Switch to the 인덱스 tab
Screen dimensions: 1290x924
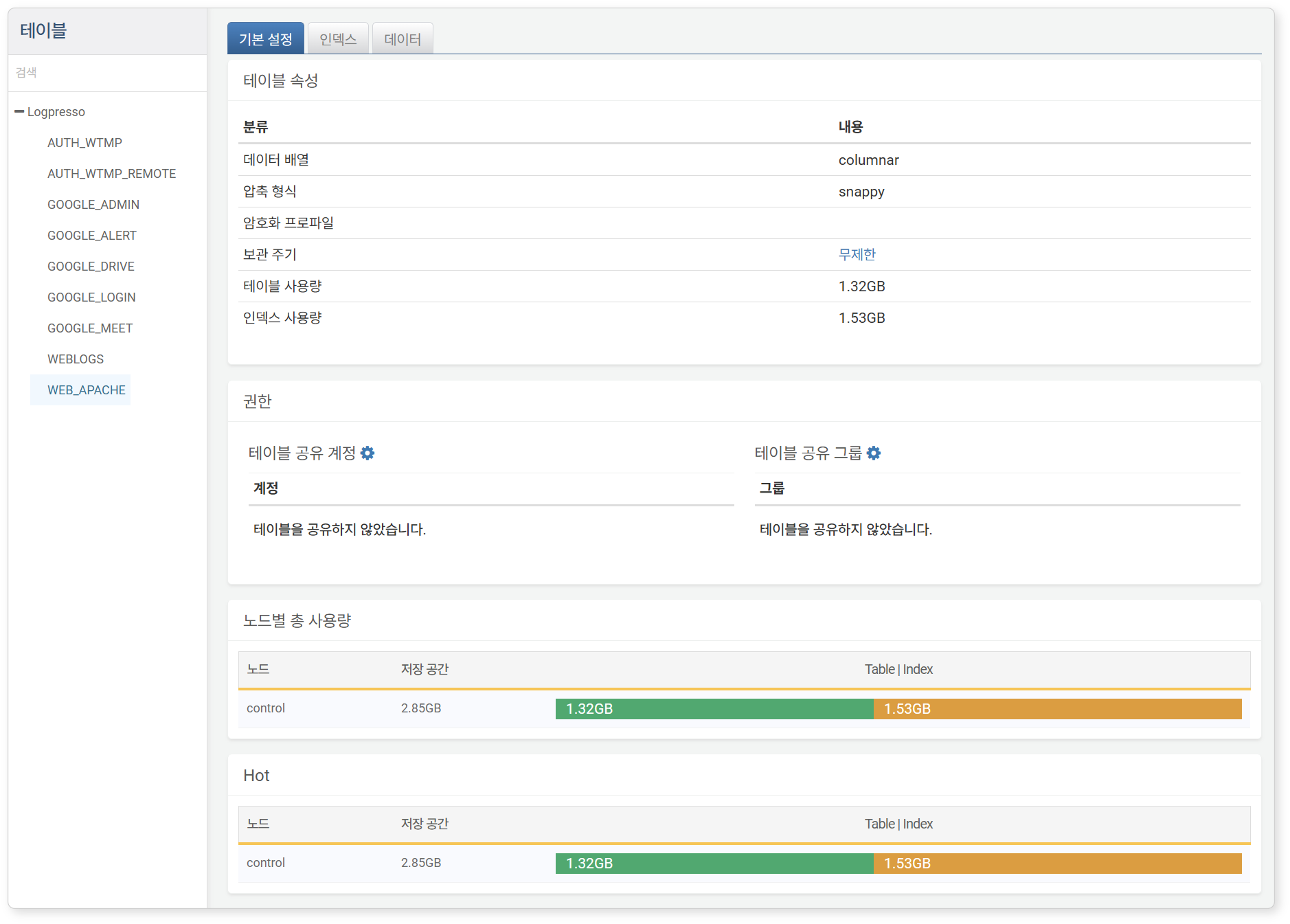pos(339,39)
